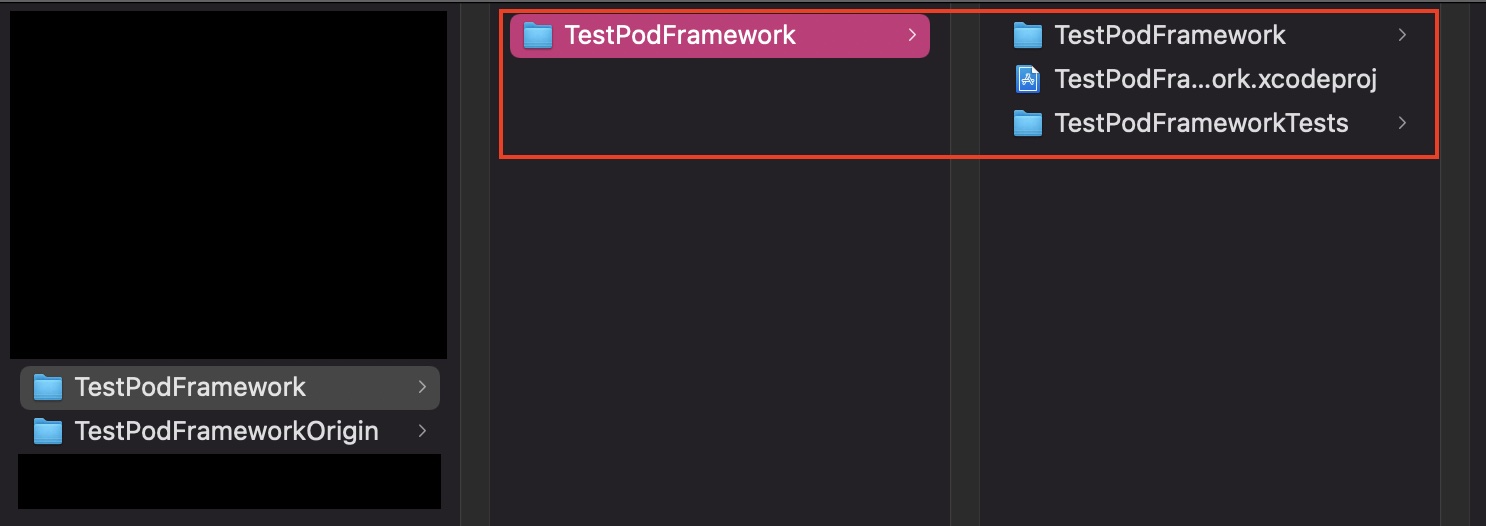Click the folder icon directly above the xcodeproj file
1486x526 pixels.
(1028, 36)
